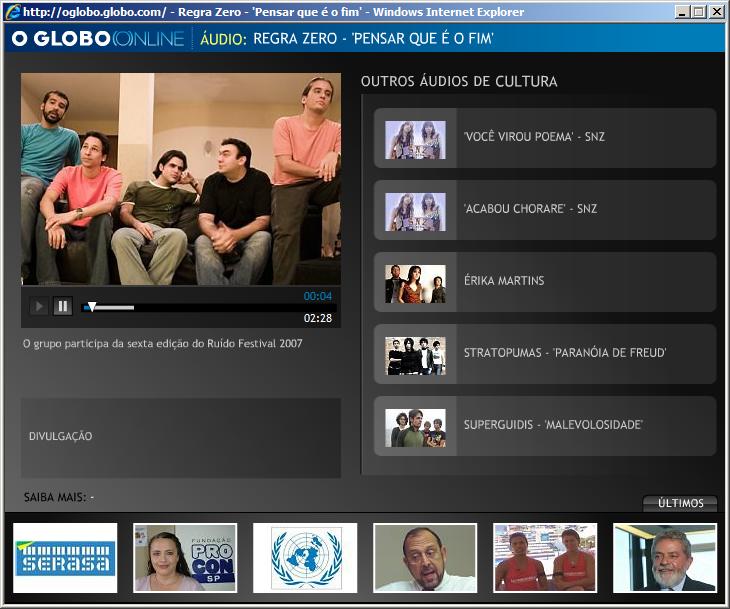Open the United Nations emblem thumbnail

coord(305,558)
